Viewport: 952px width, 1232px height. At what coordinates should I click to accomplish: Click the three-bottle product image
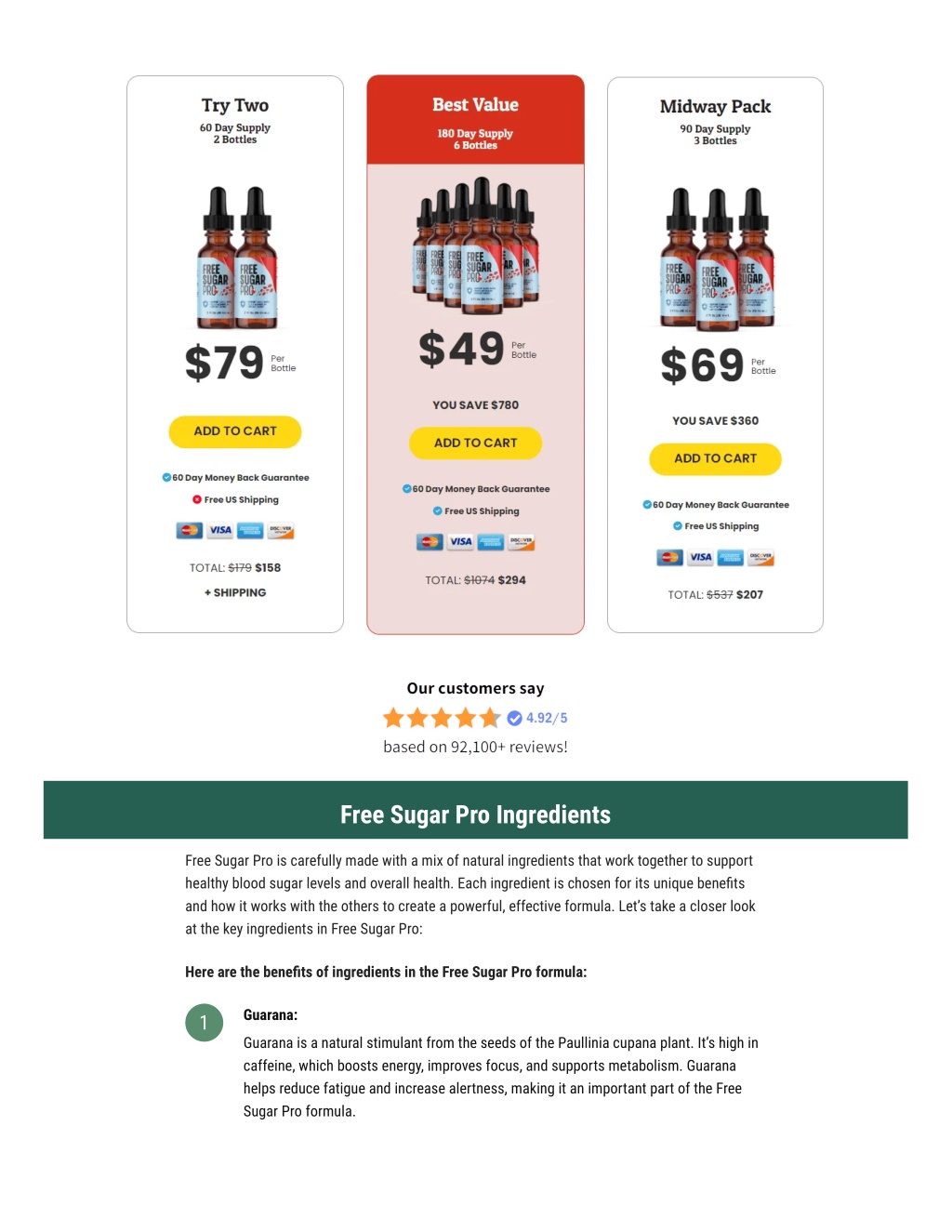click(x=716, y=259)
